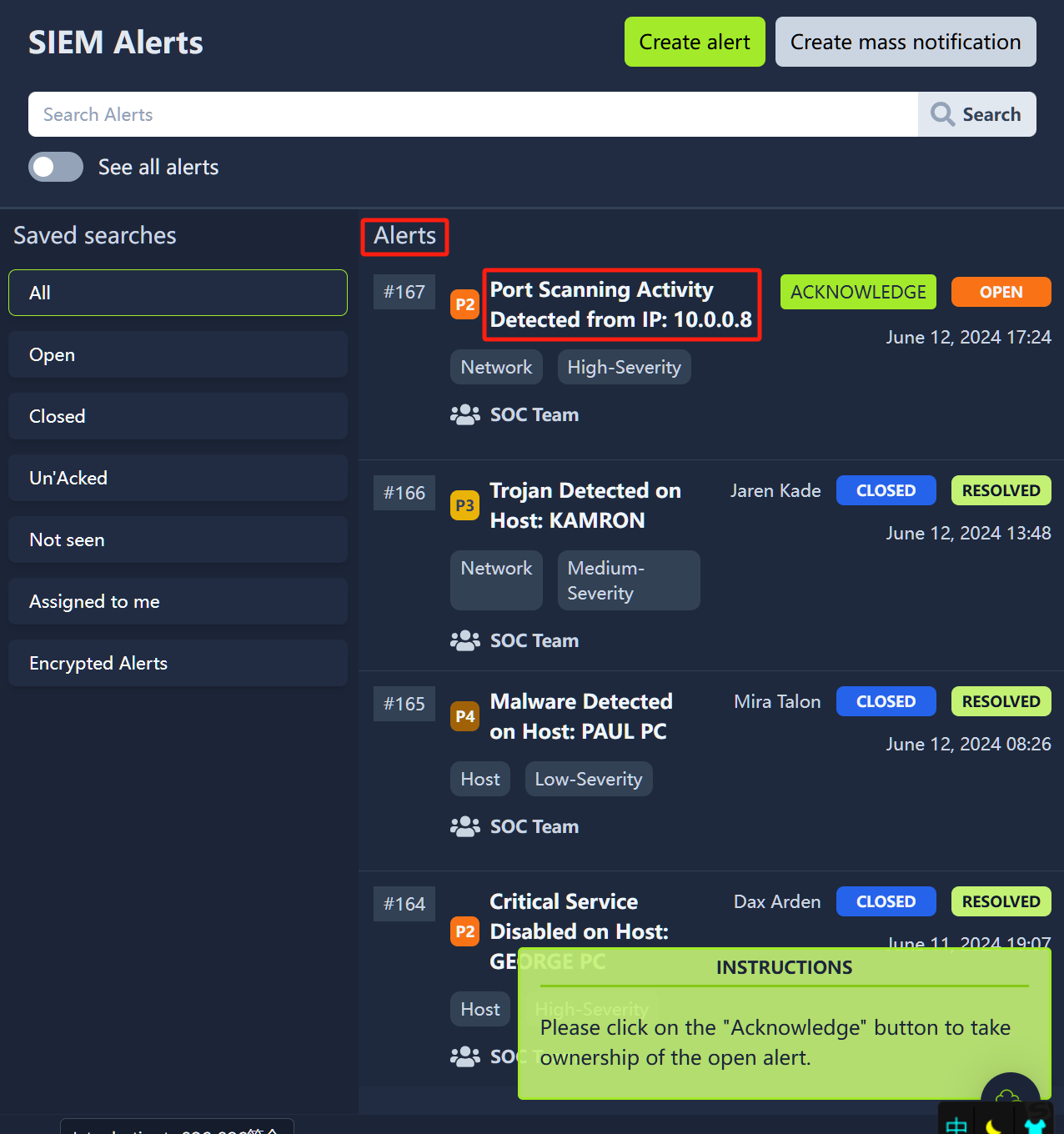This screenshot has height=1134, width=1064.
Task: Click Host tag on Malware Detected alert
Action: point(480,779)
